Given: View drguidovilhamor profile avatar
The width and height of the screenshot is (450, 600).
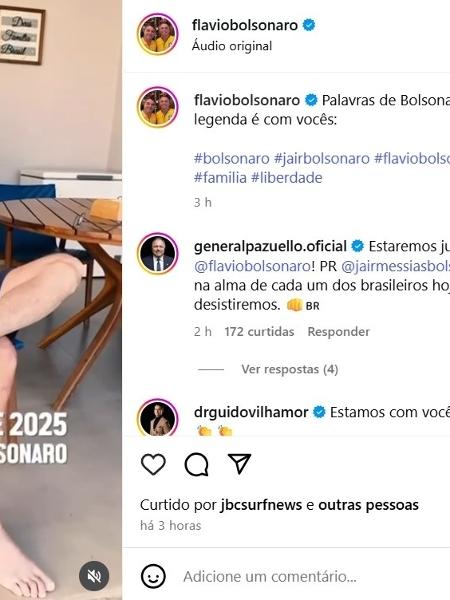Looking at the screenshot, I should click(x=158, y=418).
